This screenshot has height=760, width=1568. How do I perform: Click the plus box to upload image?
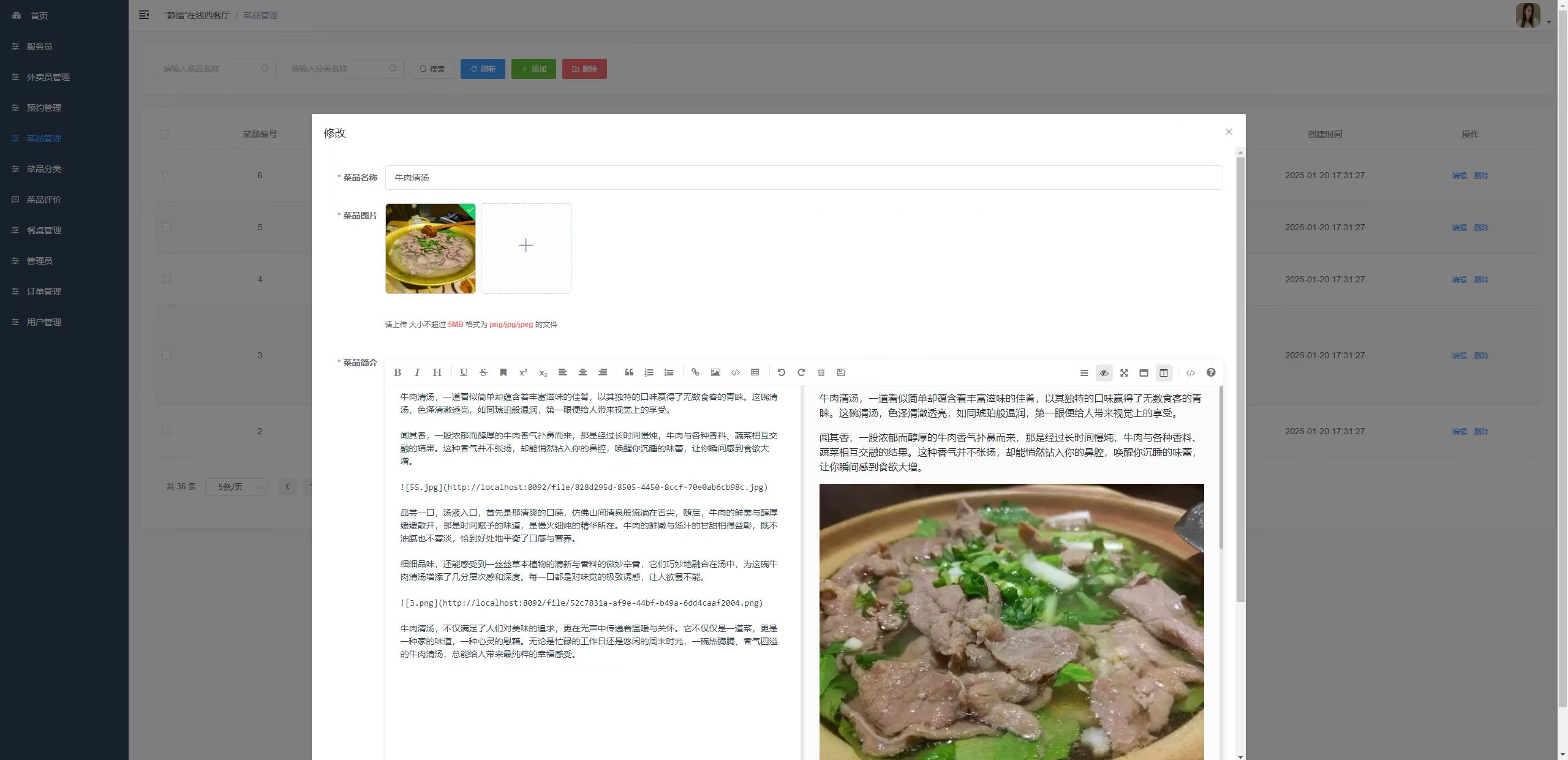(526, 249)
